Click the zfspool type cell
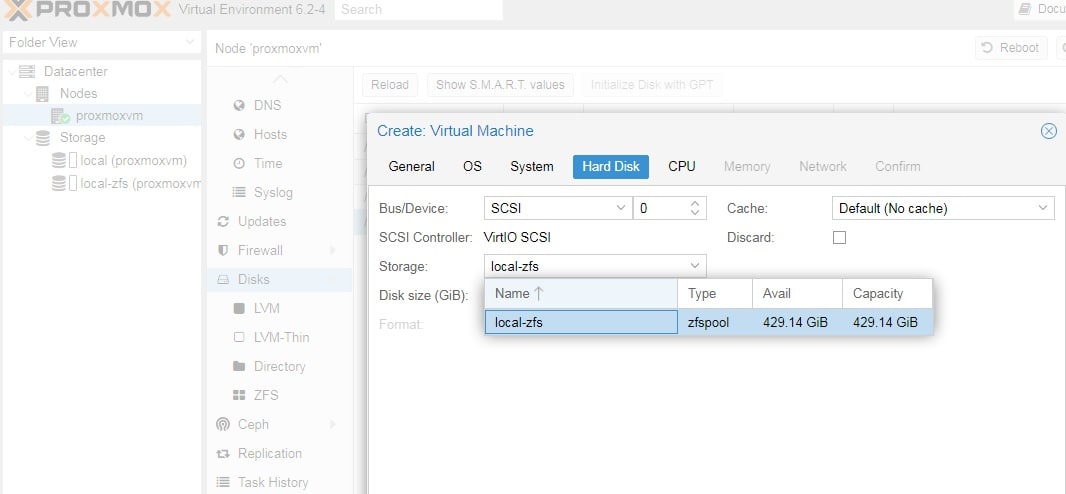Viewport: 1066px width, 494px height. tap(715, 322)
